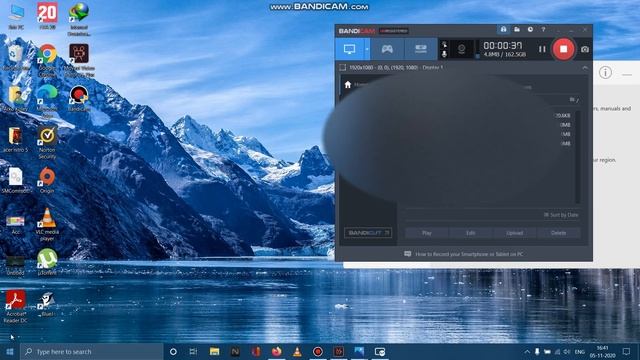Image resolution: width=640 pixels, height=360 pixels.
Task: Click the Unregistered badge in Bandicam
Action: coord(393,31)
